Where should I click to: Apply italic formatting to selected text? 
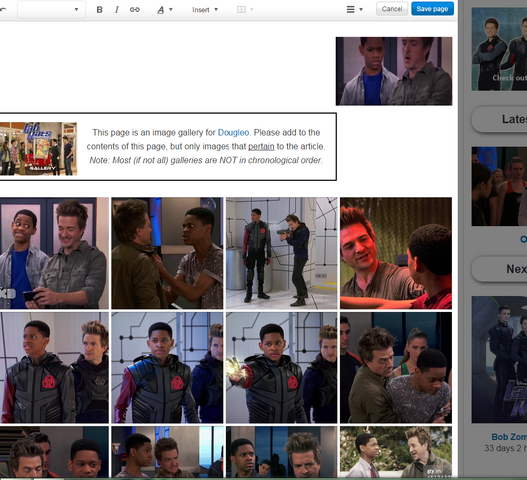pos(117,10)
